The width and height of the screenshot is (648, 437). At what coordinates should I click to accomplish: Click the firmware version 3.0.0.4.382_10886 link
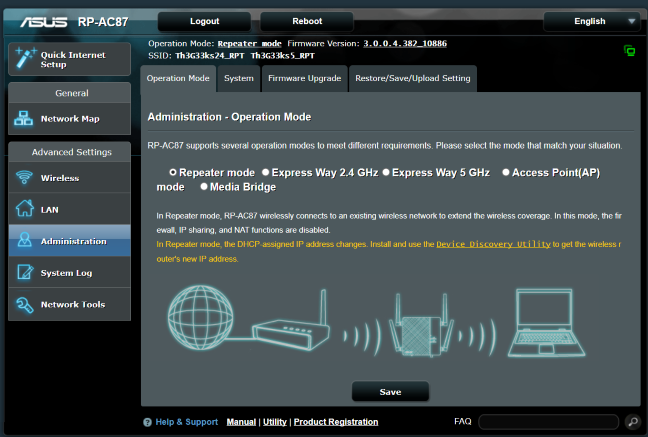405,43
